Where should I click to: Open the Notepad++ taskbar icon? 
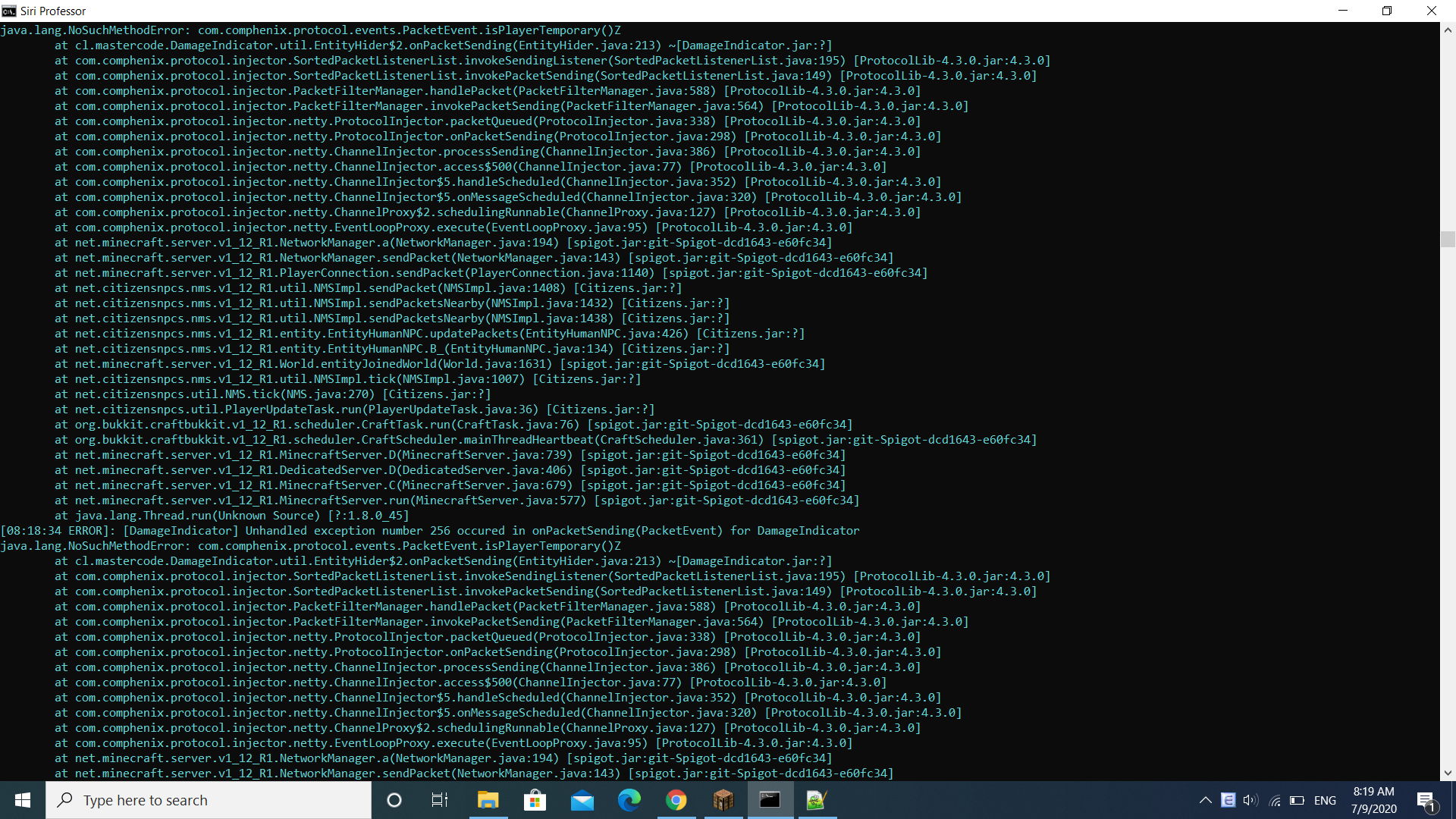817,800
